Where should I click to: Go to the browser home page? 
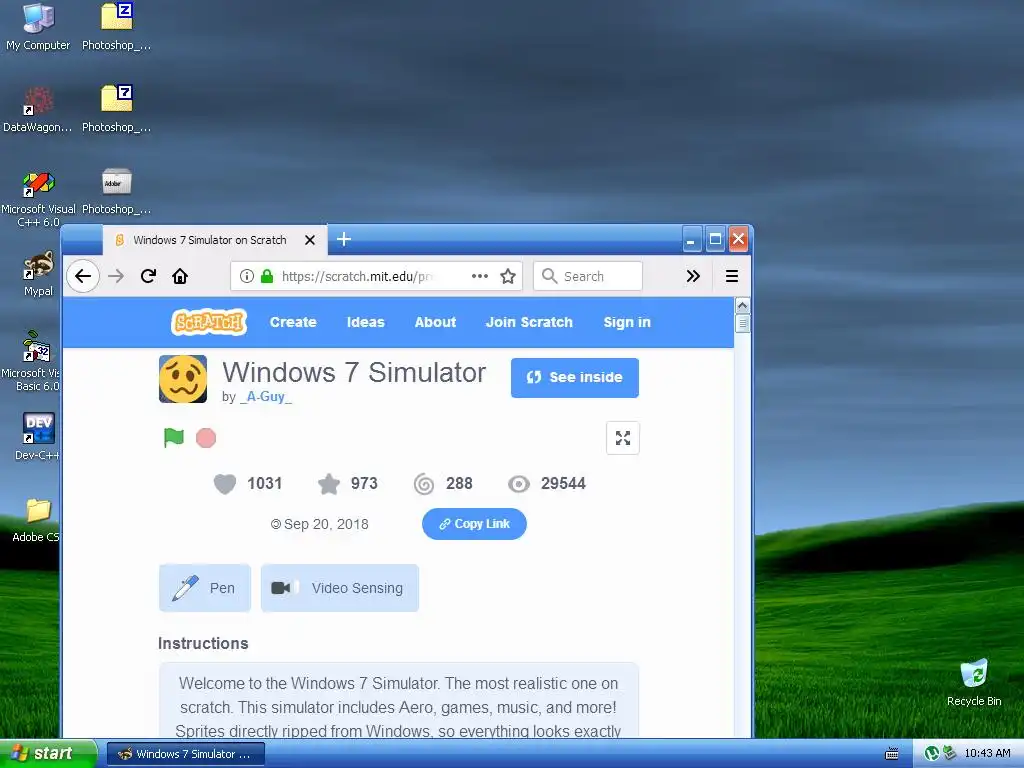[x=180, y=276]
